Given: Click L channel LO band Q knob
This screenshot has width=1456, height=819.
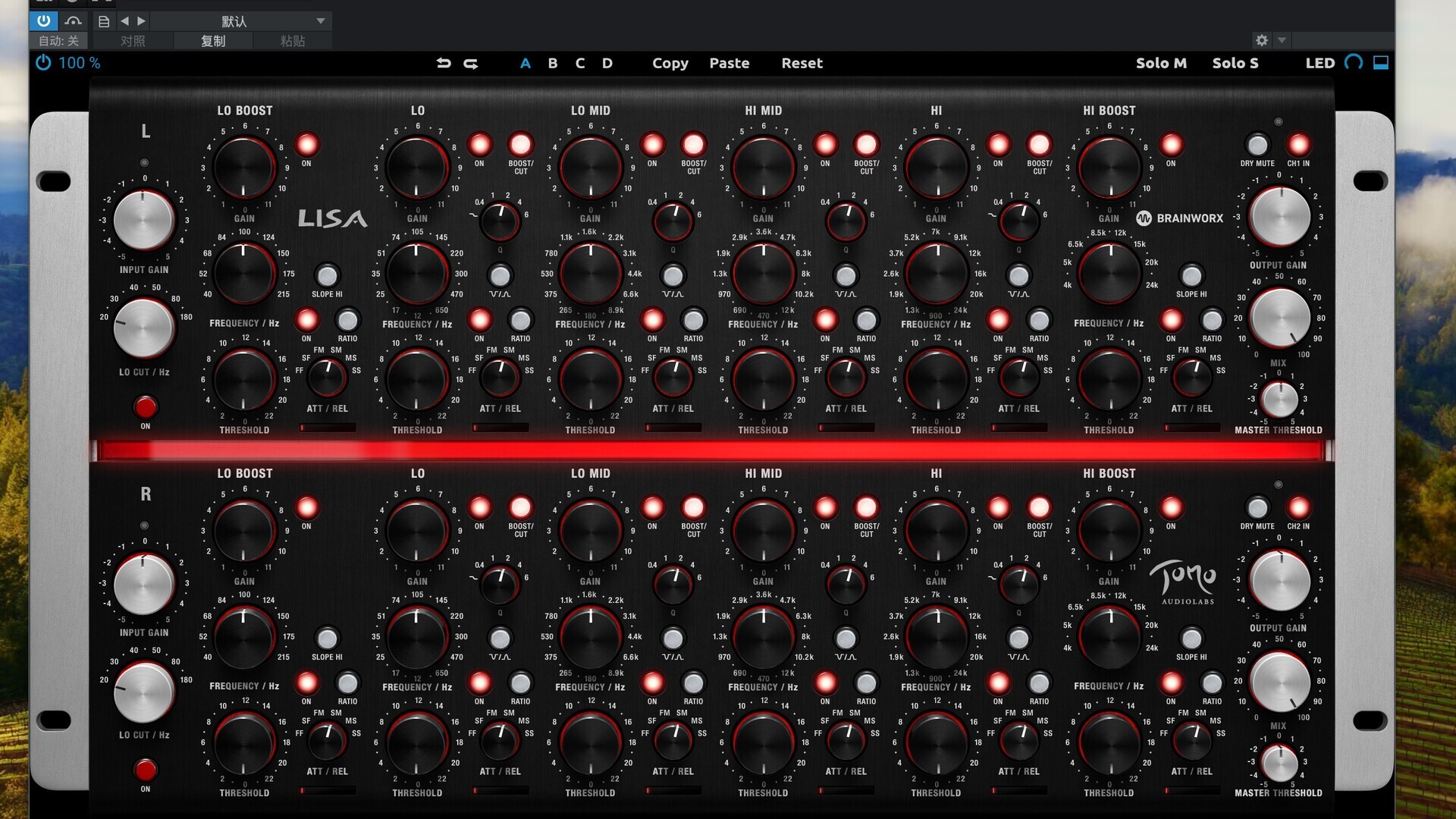Looking at the screenshot, I should click(500, 221).
